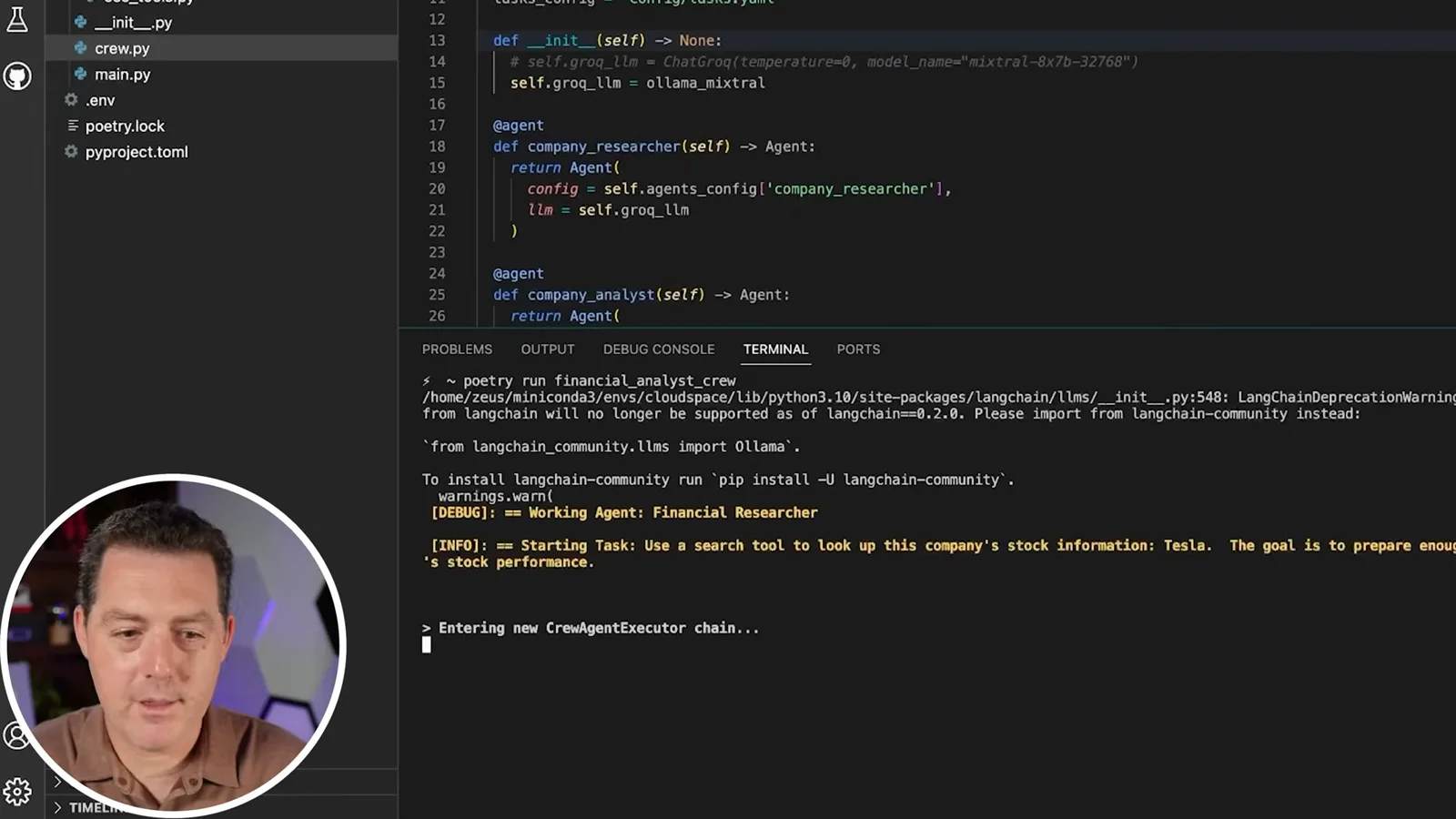Click the 'company_researcher' string on line 20
Image resolution: width=1456 pixels, height=819 pixels.
tap(851, 189)
